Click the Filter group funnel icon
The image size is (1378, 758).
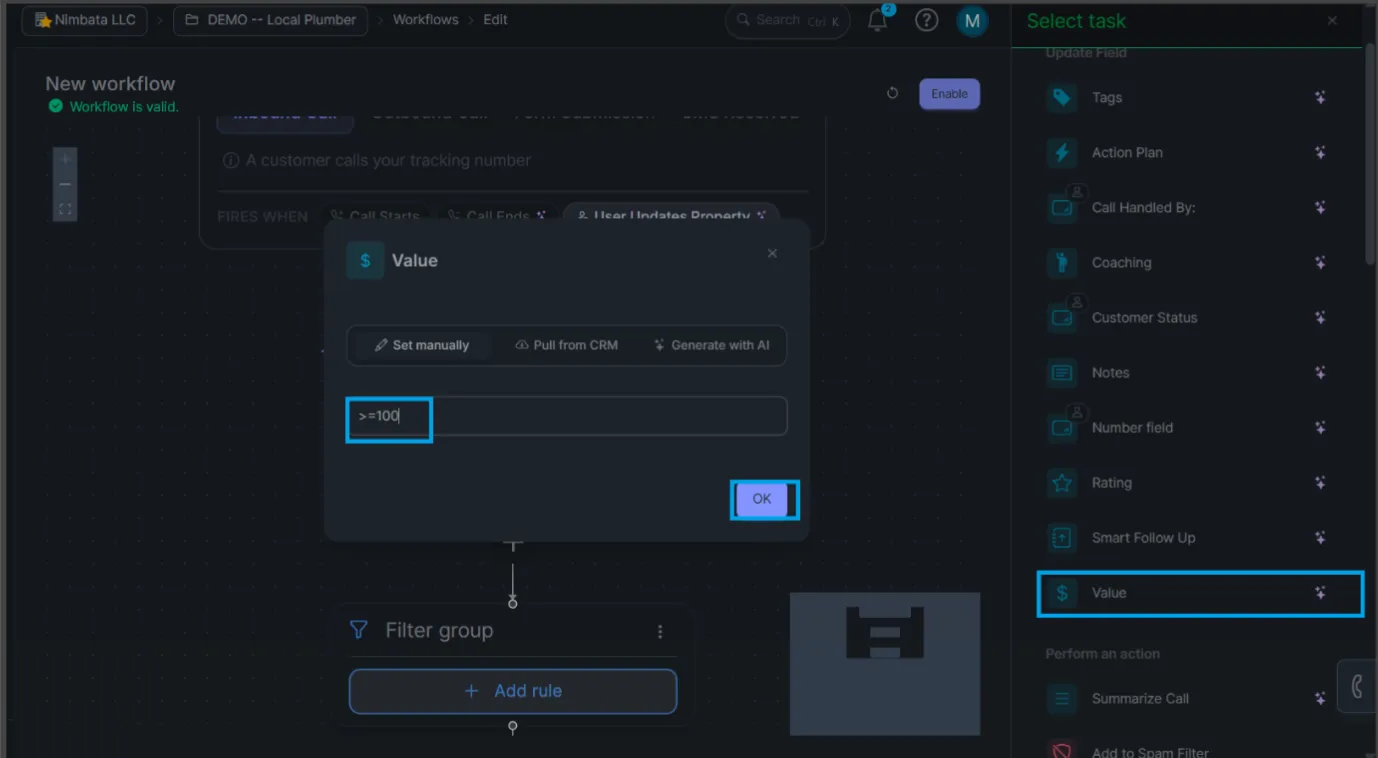[359, 630]
